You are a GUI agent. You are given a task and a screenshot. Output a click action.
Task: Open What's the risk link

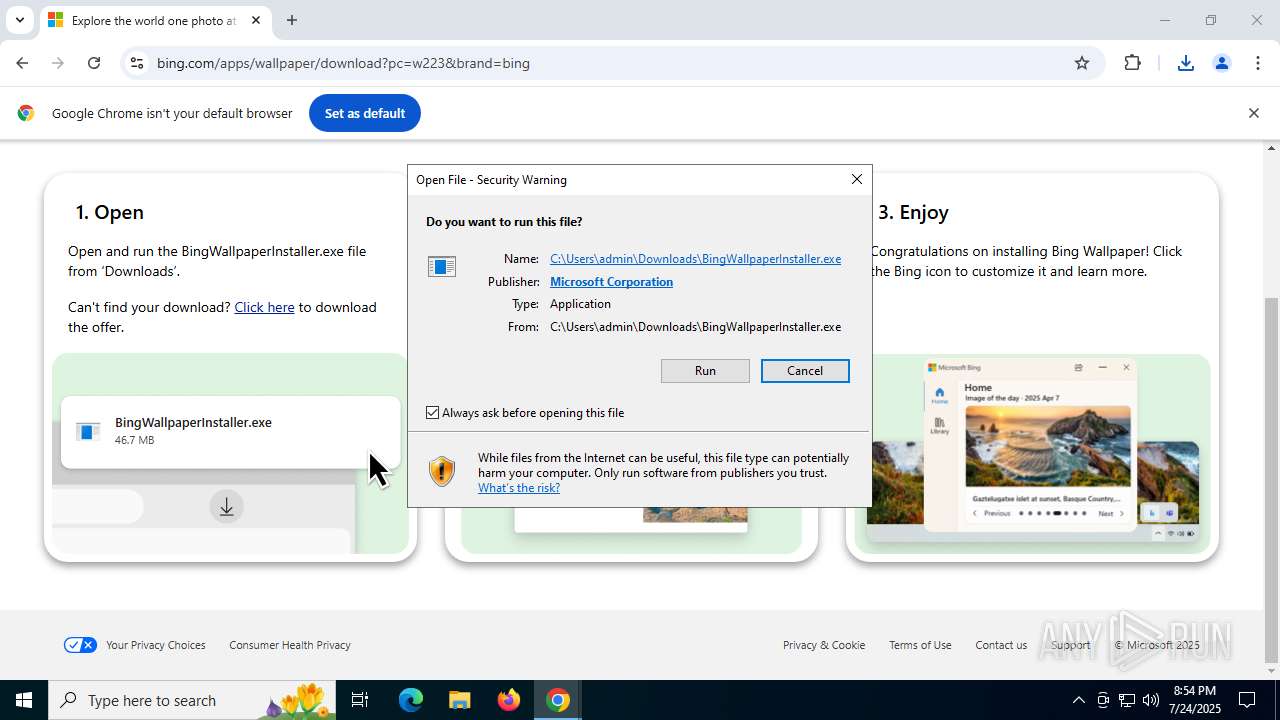click(x=519, y=488)
